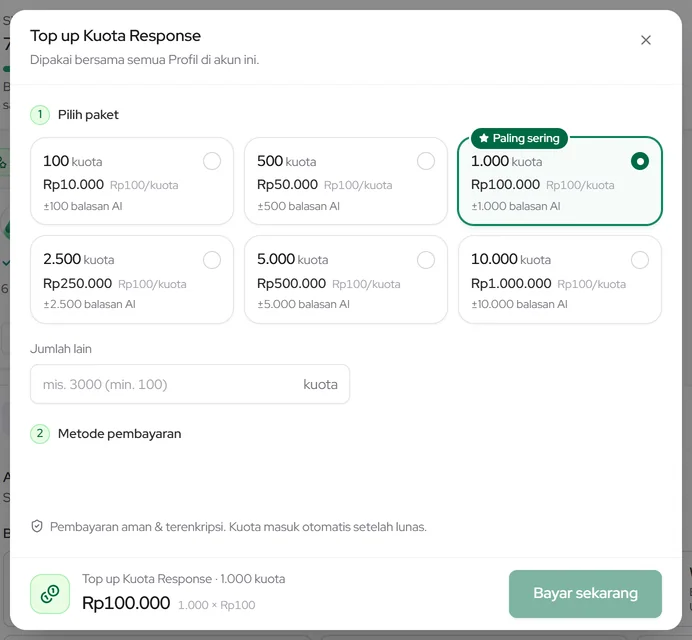The image size is (692, 640).
Task: Click the Rp10.000 price text
Action: click(x=73, y=184)
